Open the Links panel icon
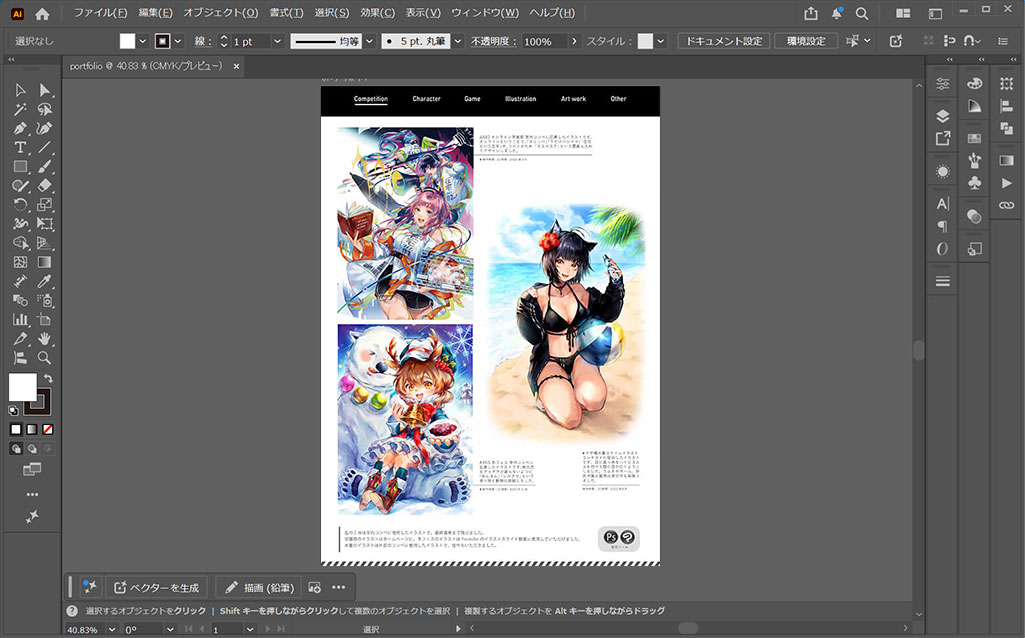This screenshot has height=638, width=1025. pos(1006,205)
